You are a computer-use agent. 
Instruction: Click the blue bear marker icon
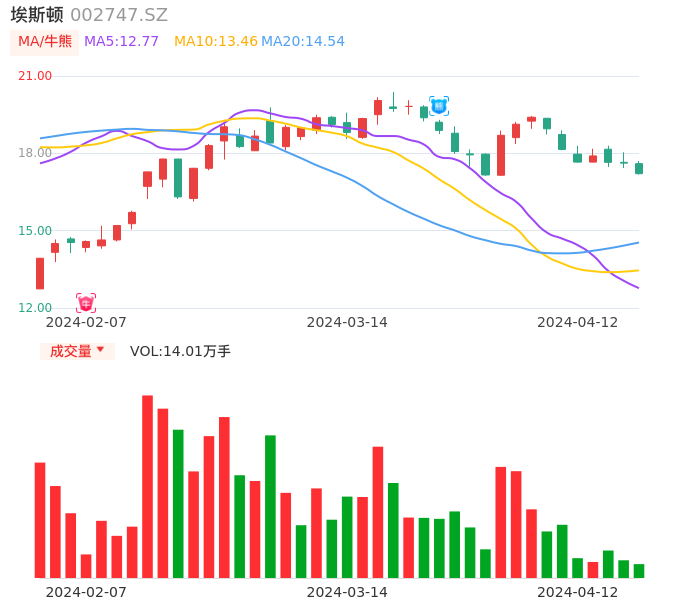439,105
